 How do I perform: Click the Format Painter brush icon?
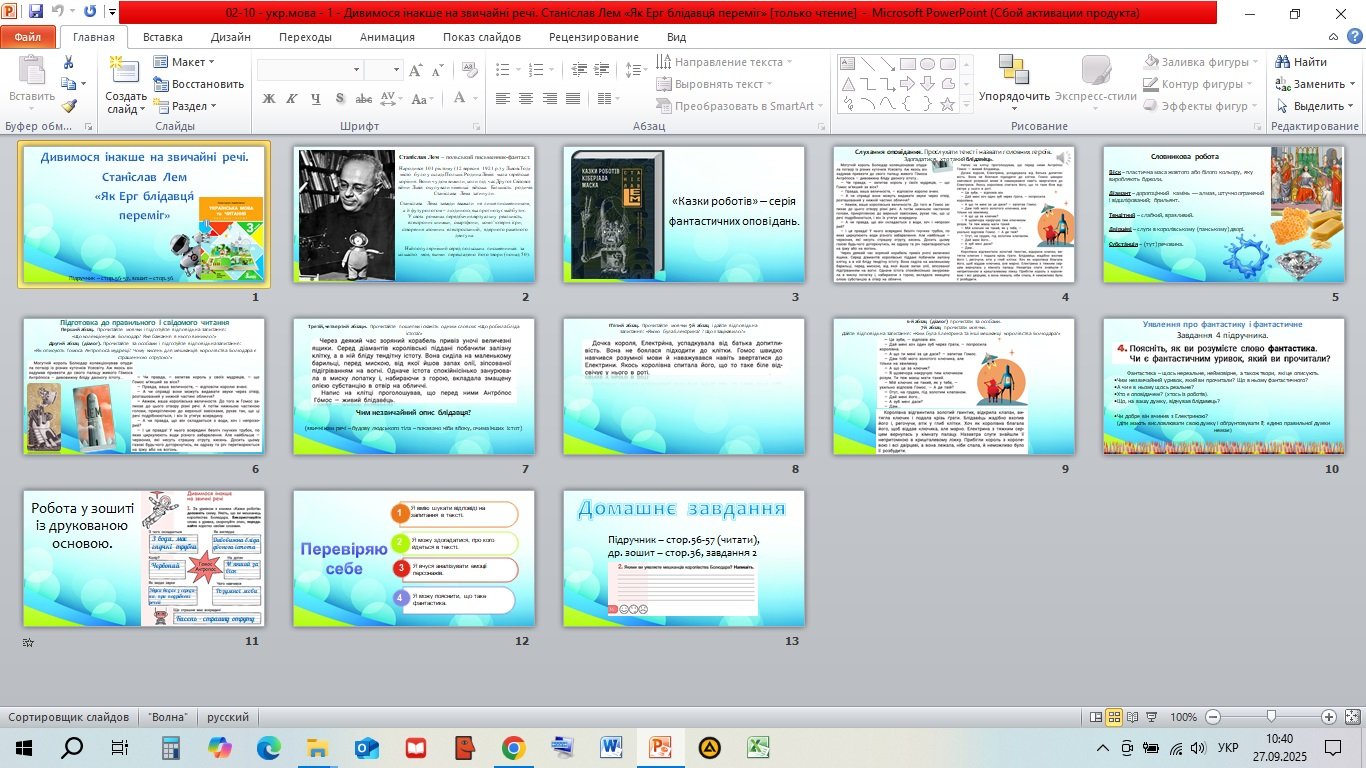coord(68,105)
